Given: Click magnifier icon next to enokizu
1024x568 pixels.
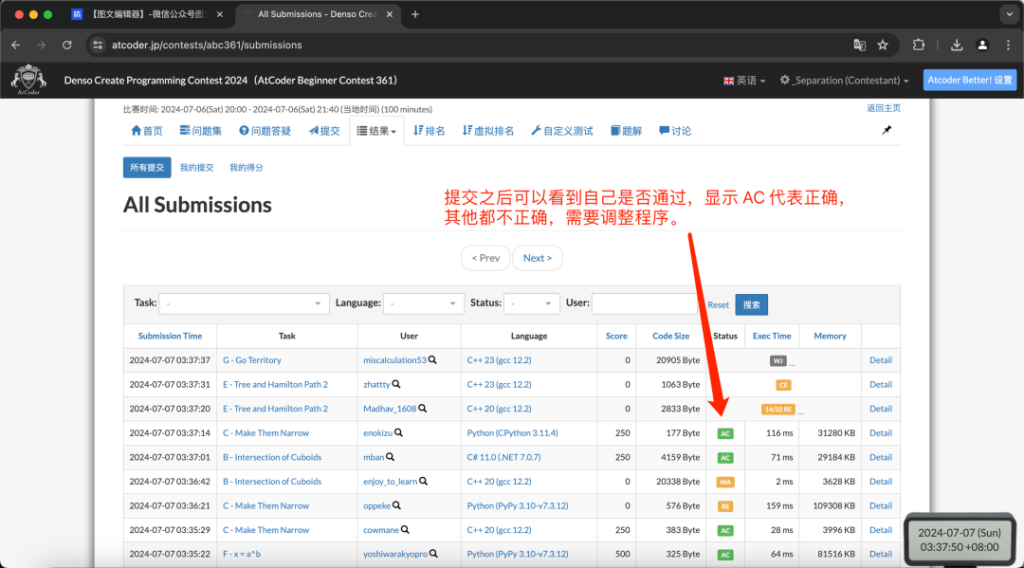Looking at the screenshot, I should coord(398,433).
